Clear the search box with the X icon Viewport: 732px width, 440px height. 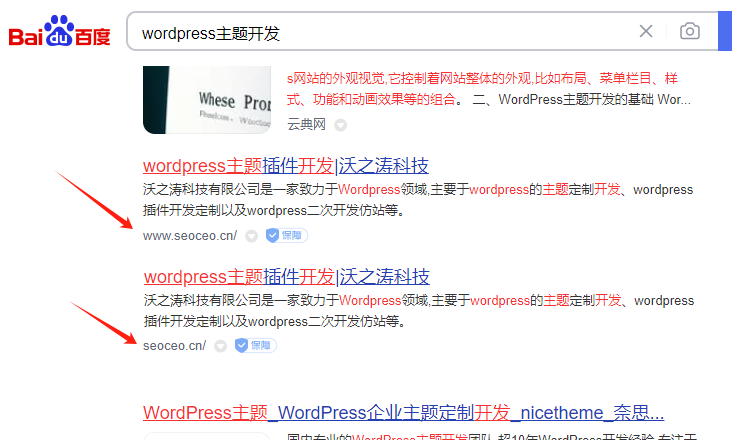click(x=646, y=31)
